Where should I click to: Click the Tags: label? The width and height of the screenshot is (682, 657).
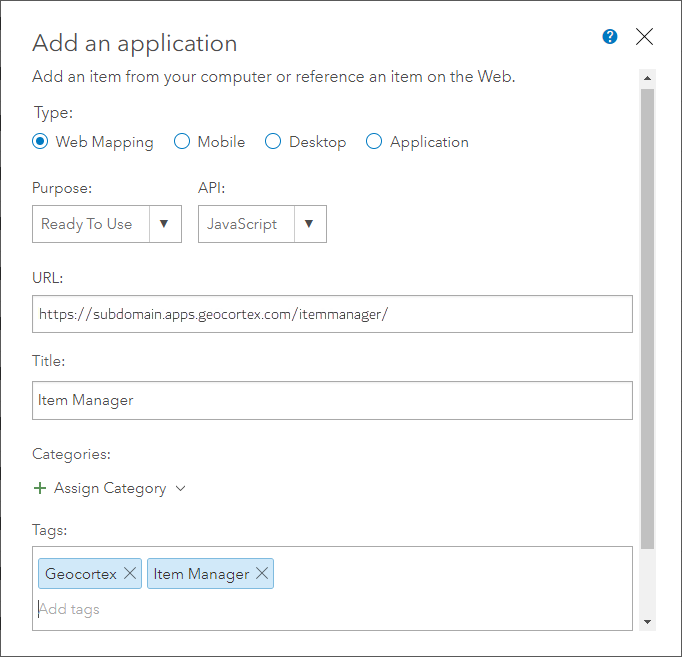coord(50,530)
